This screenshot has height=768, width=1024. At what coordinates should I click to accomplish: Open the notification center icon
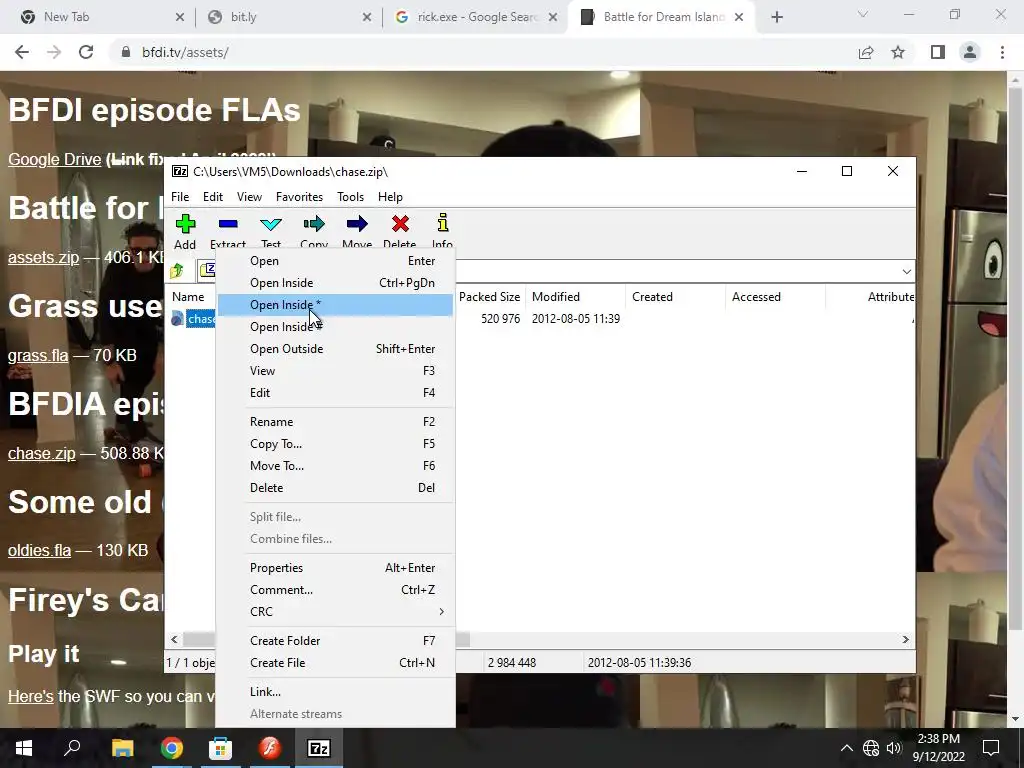coord(991,748)
